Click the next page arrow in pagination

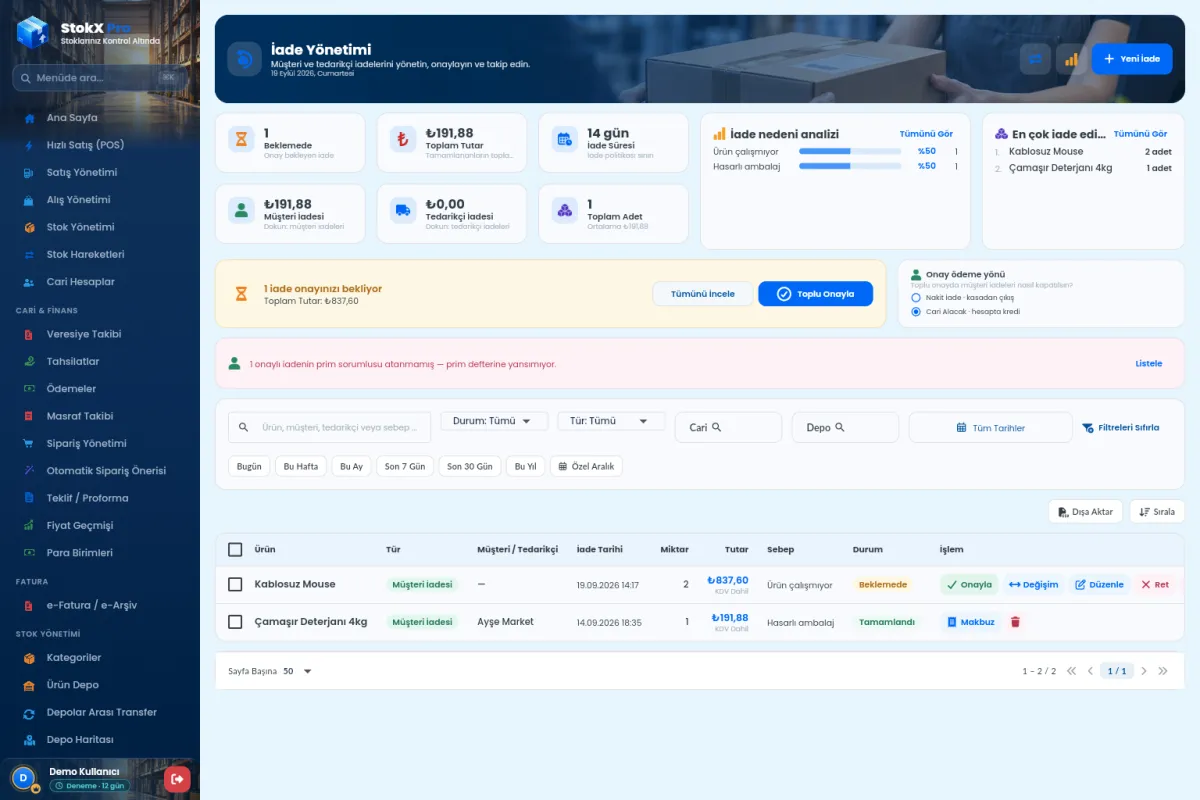coord(1144,671)
